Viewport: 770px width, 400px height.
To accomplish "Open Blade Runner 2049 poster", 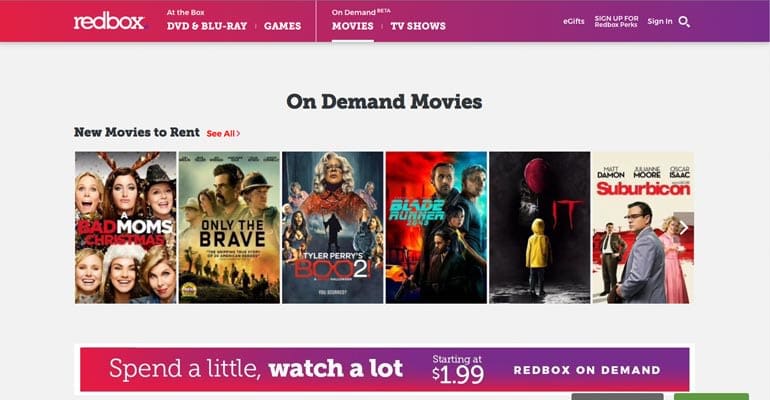I will [436, 227].
